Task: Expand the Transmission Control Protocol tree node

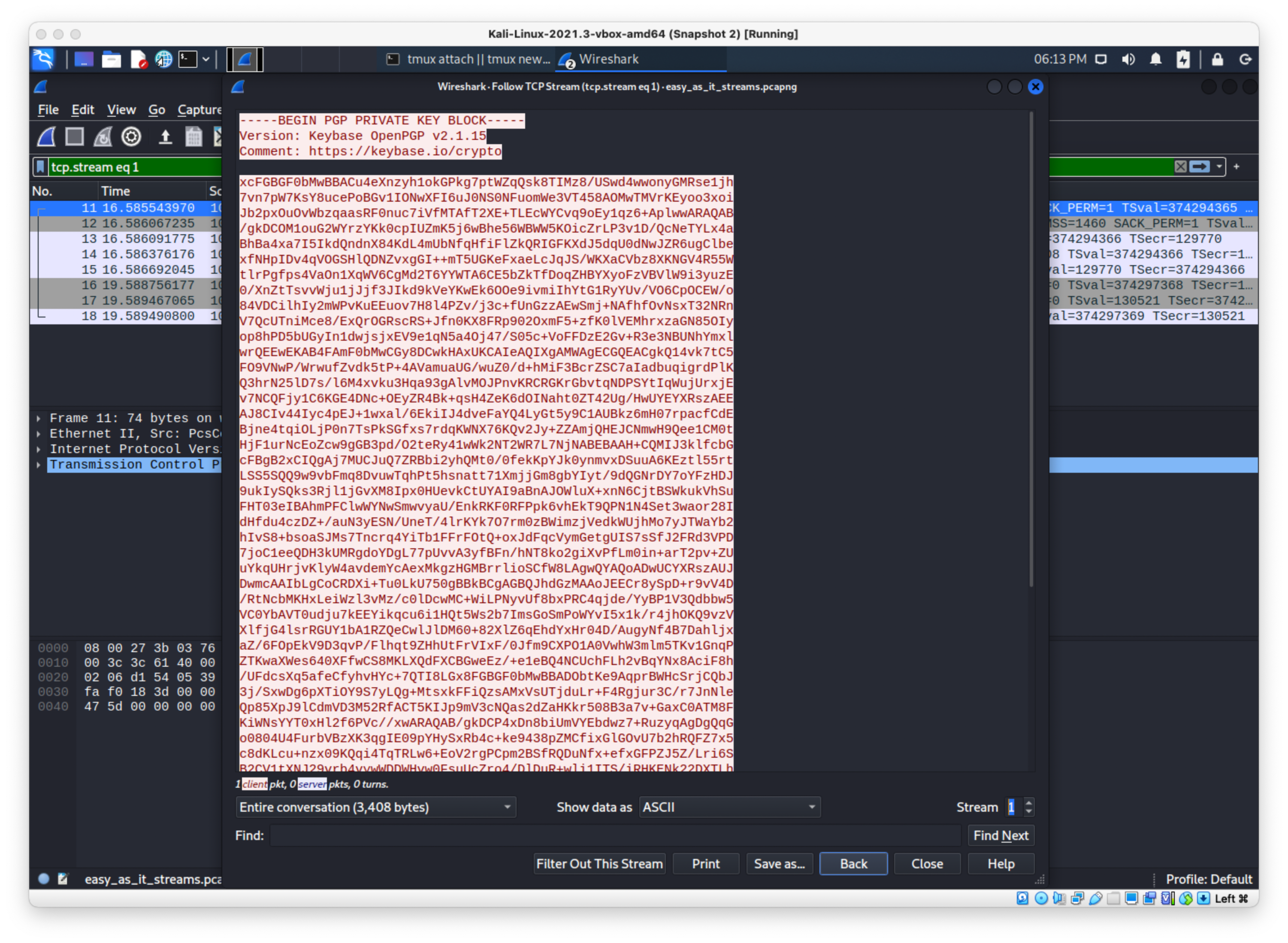Action: pos(38,465)
